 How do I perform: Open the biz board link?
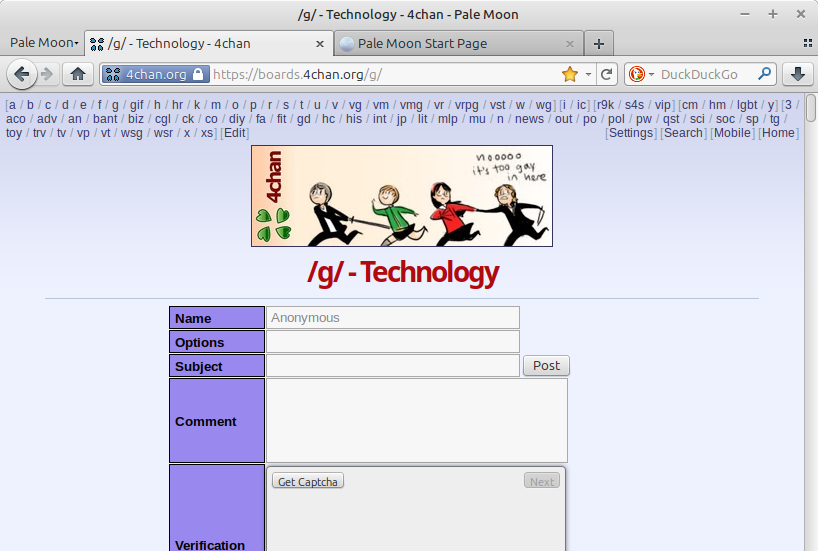click(x=136, y=119)
